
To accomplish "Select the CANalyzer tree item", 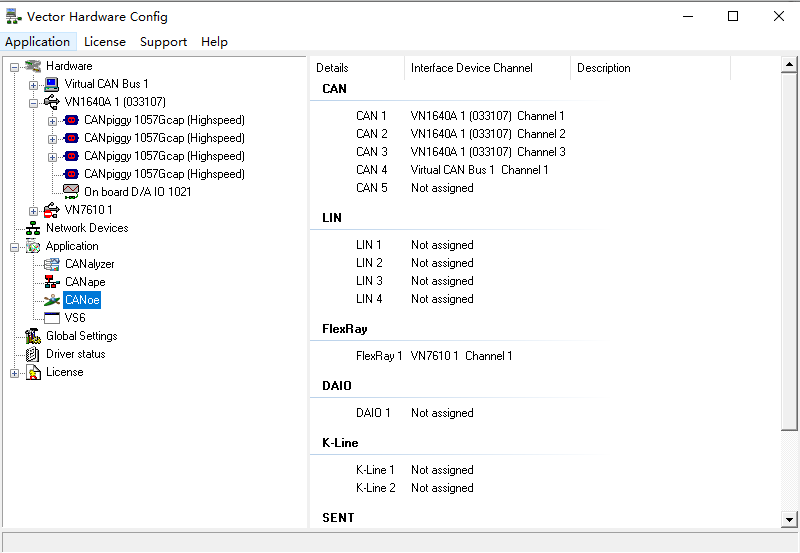I will pos(89,264).
